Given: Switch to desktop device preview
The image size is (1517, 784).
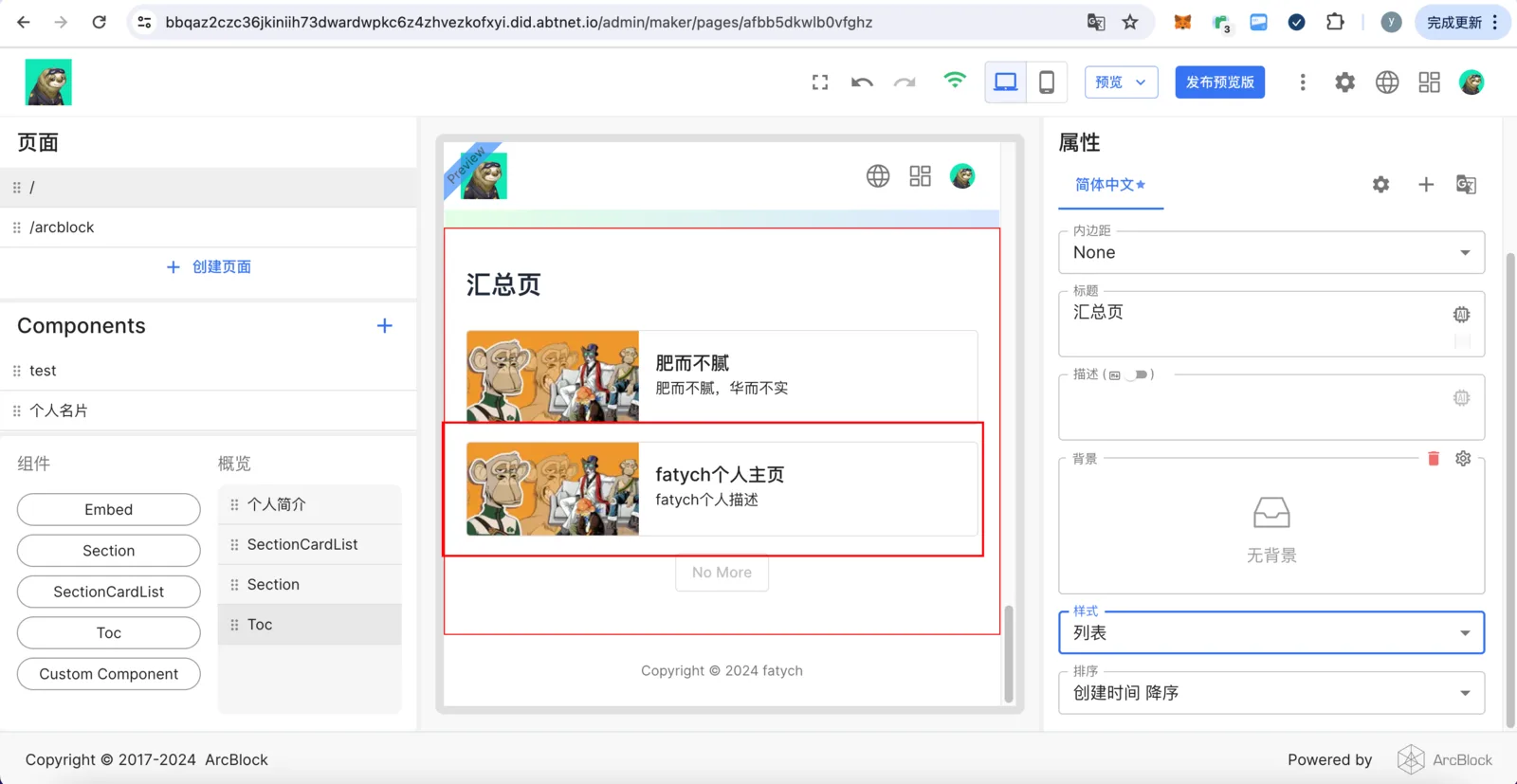Looking at the screenshot, I should tap(1006, 82).
